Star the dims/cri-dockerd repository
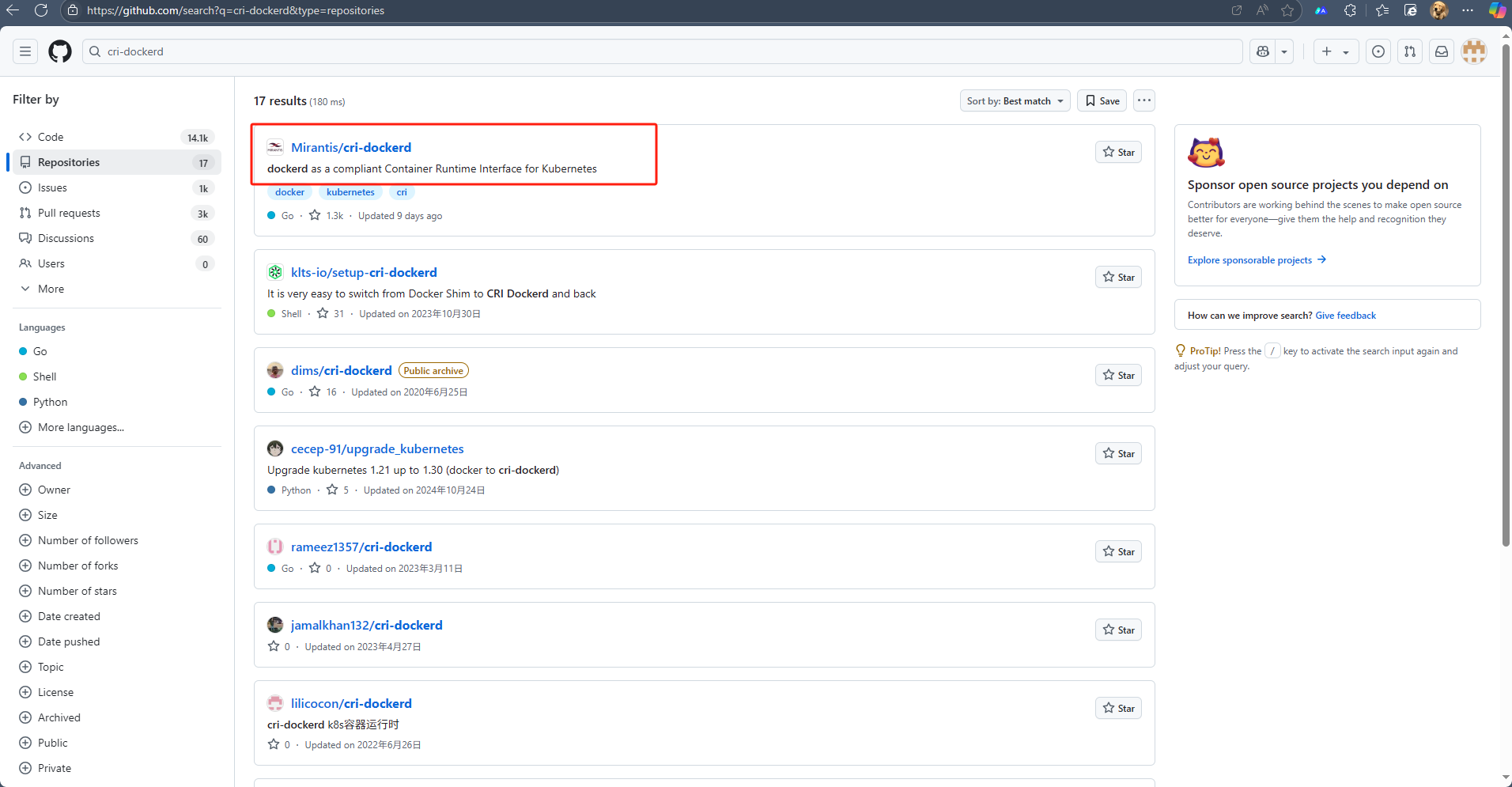The height and width of the screenshot is (787, 1512). pyautogui.click(x=1118, y=375)
